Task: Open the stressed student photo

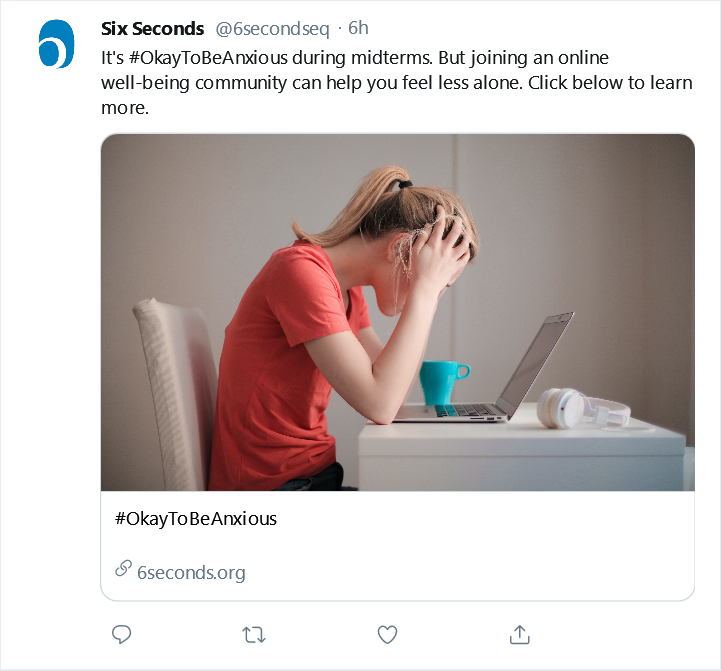Action: 397,312
